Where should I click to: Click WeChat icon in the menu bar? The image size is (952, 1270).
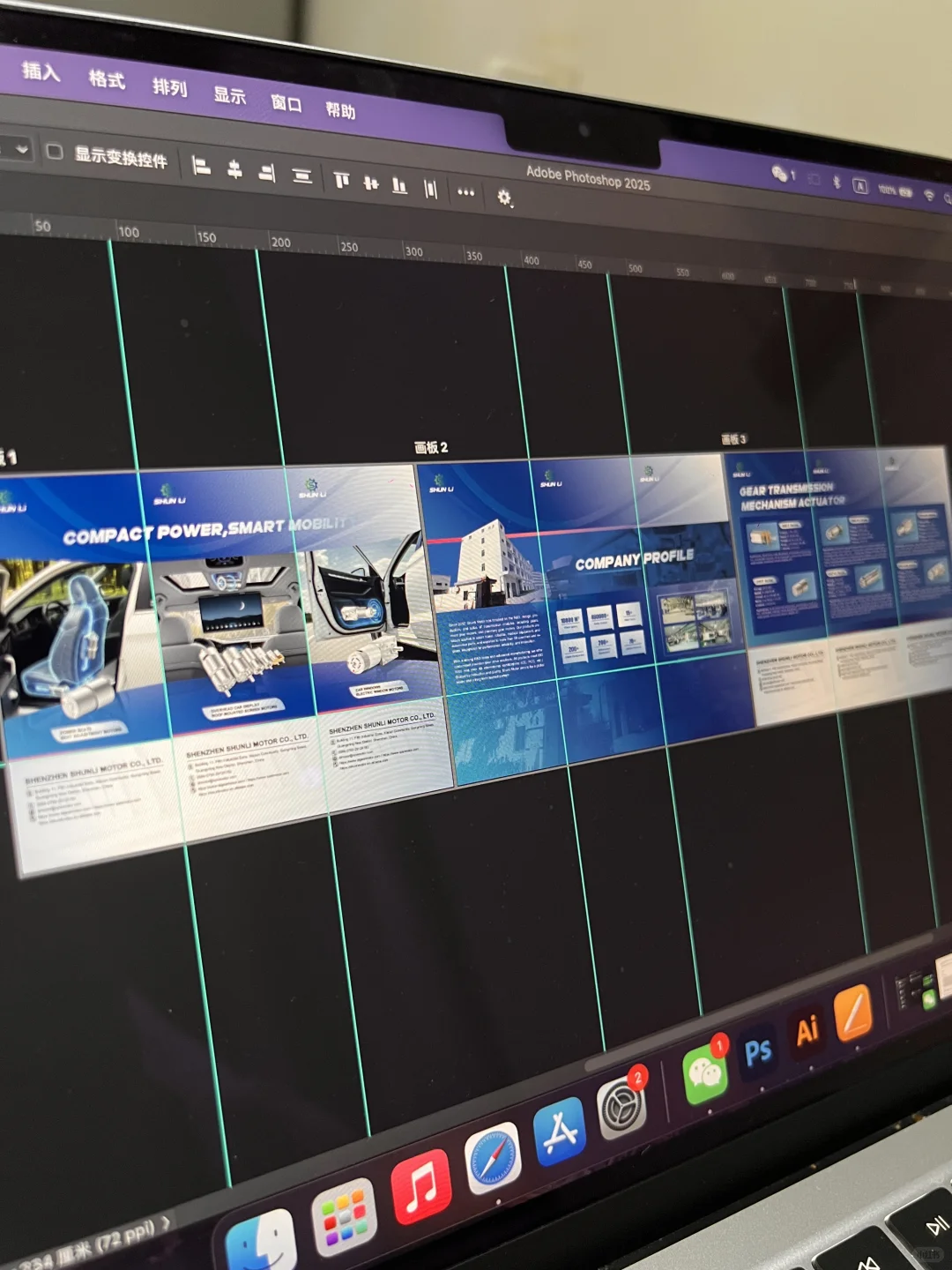780,174
